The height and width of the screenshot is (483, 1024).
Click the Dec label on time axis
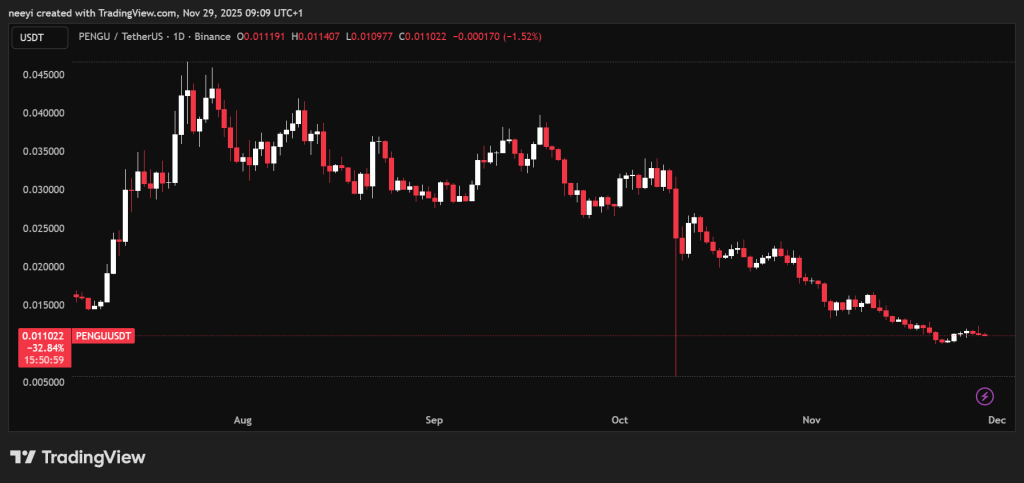tap(996, 420)
